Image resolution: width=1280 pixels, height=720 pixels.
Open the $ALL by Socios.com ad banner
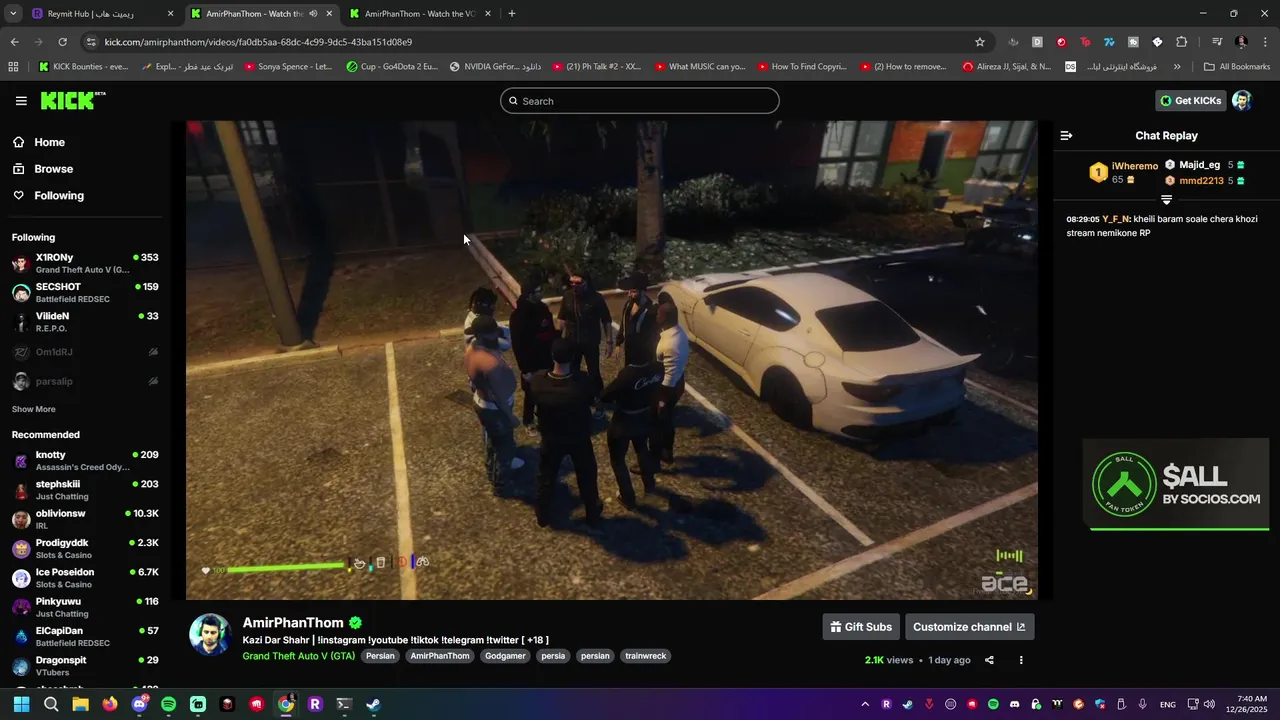coord(1175,484)
